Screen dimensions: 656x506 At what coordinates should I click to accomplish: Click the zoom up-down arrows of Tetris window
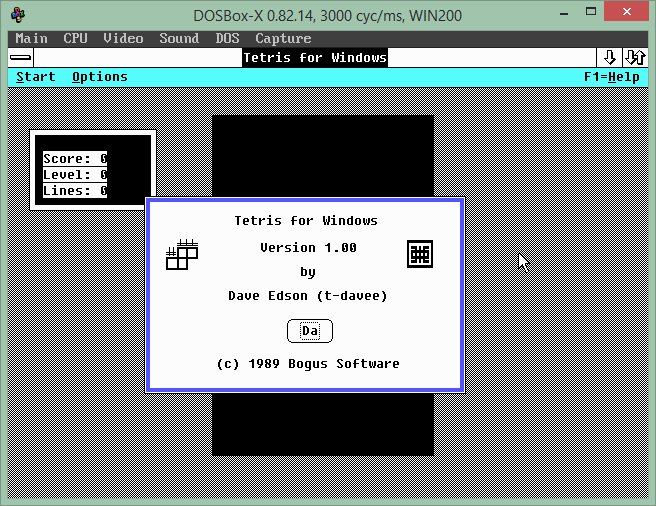coord(635,57)
